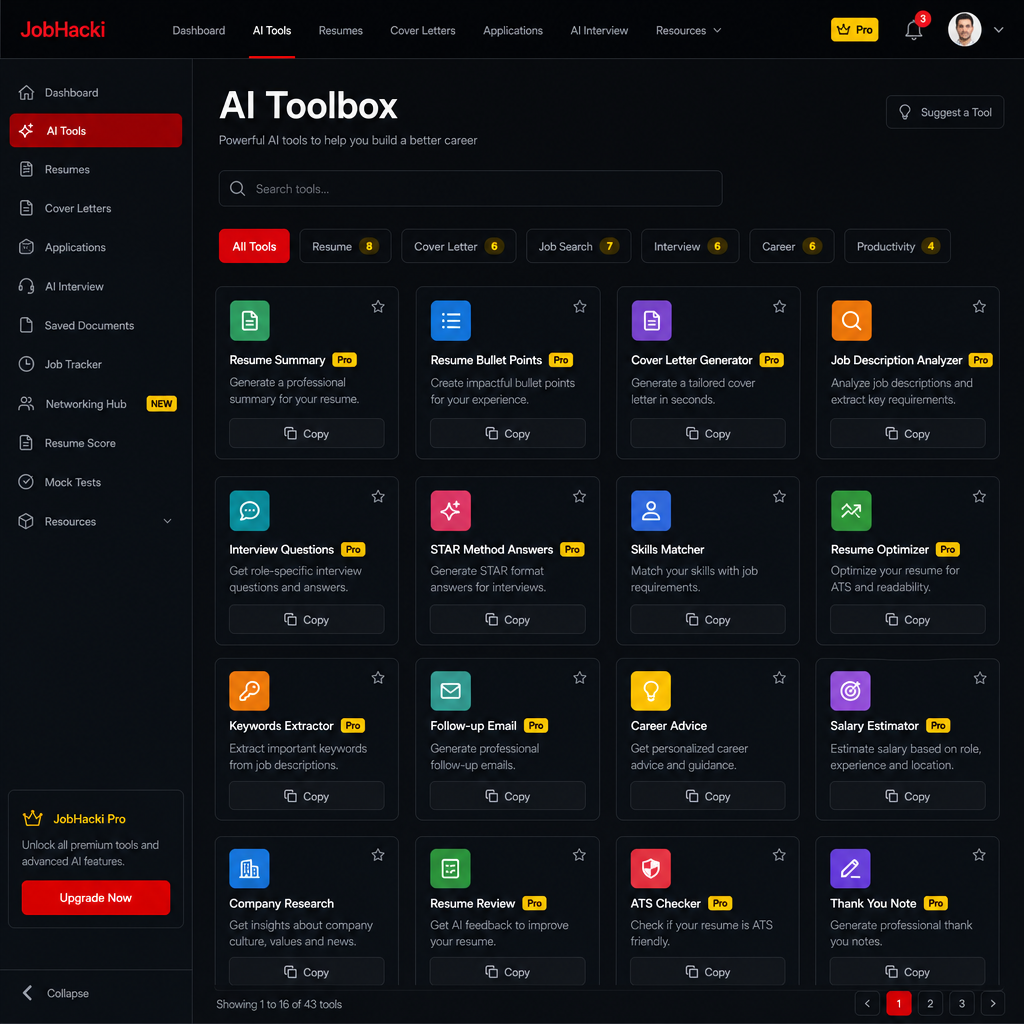
Task: Click the Interview Questions chat icon
Action: click(249, 510)
